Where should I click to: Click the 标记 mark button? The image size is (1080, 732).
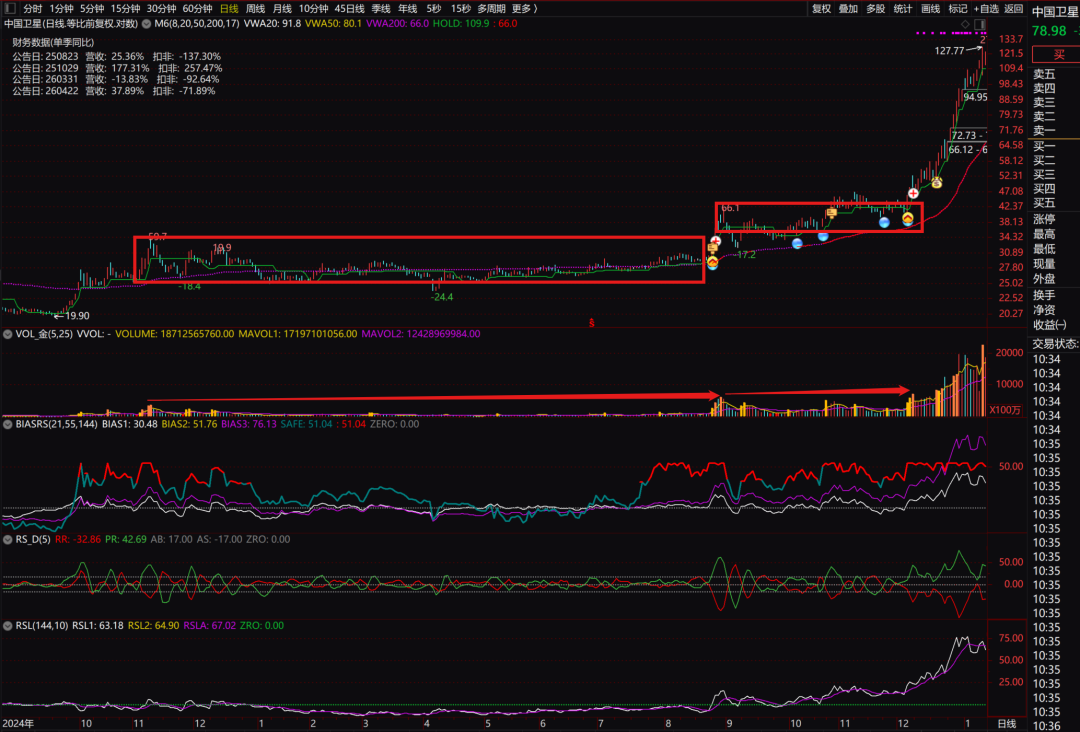(958, 9)
